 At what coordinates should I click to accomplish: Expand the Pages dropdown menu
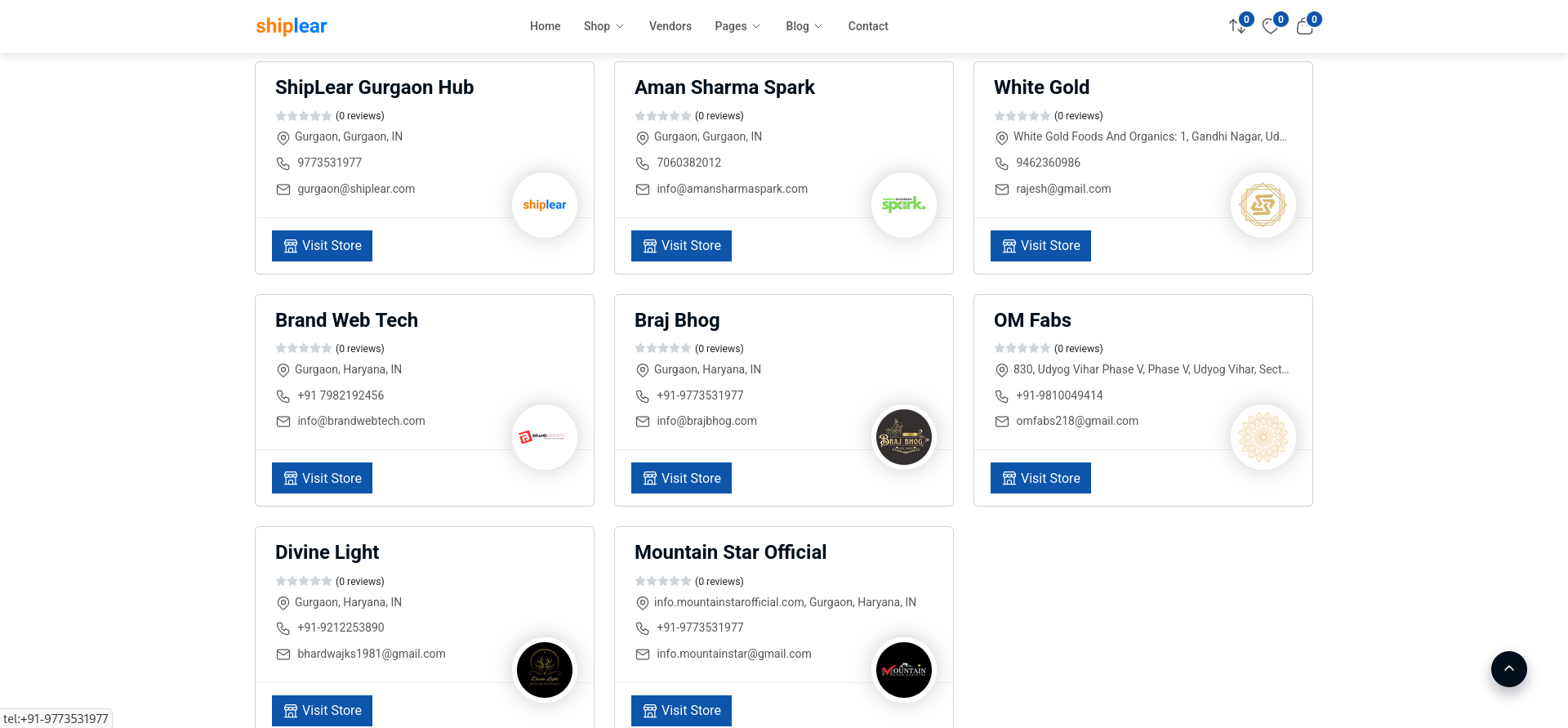[x=737, y=26]
